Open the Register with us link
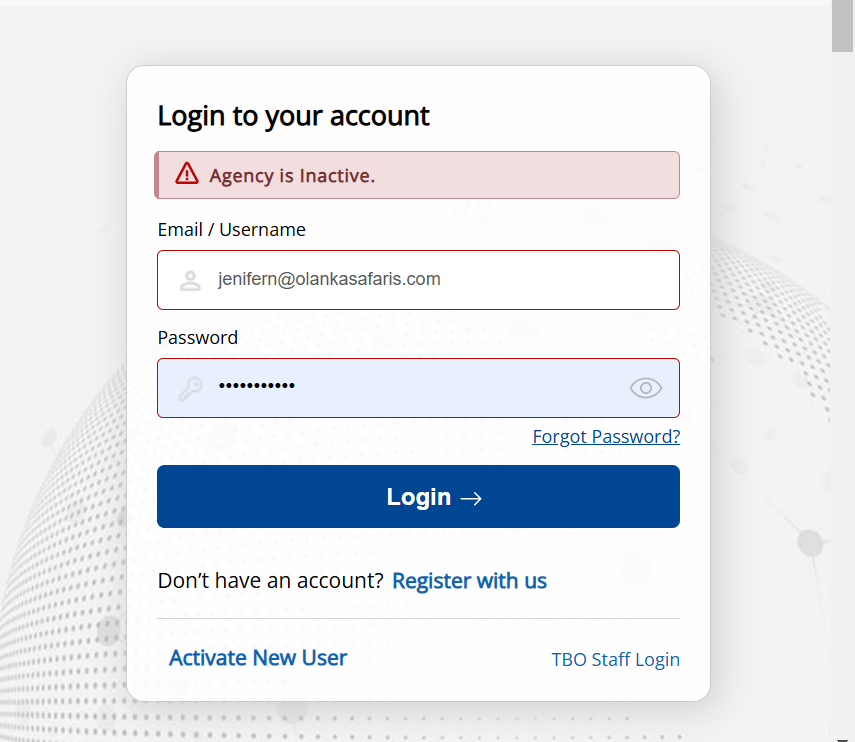The width and height of the screenshot is (855, 742). click(x=469, y=581)
